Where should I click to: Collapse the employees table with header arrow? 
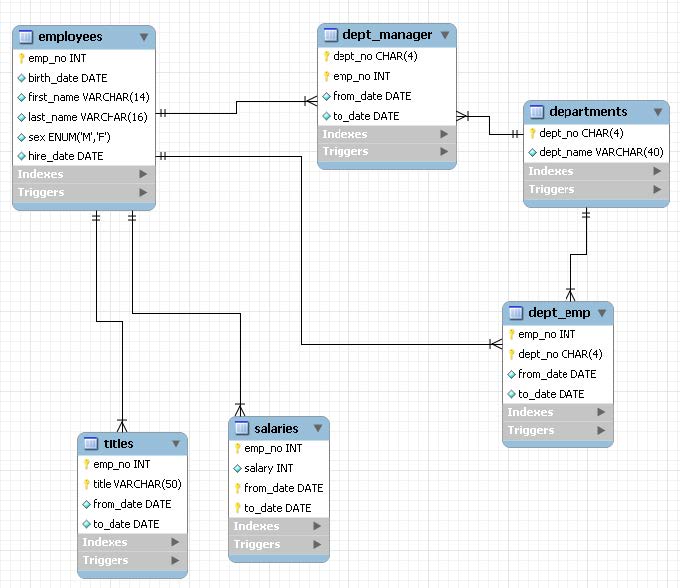[x=144, y=37]
